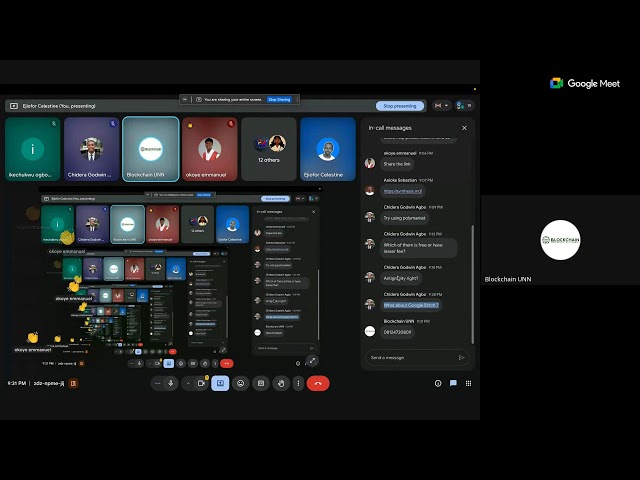
Task: Open the link shared by Asioka Sebastian
Action: pyautogui.click(x=402, y=191)
